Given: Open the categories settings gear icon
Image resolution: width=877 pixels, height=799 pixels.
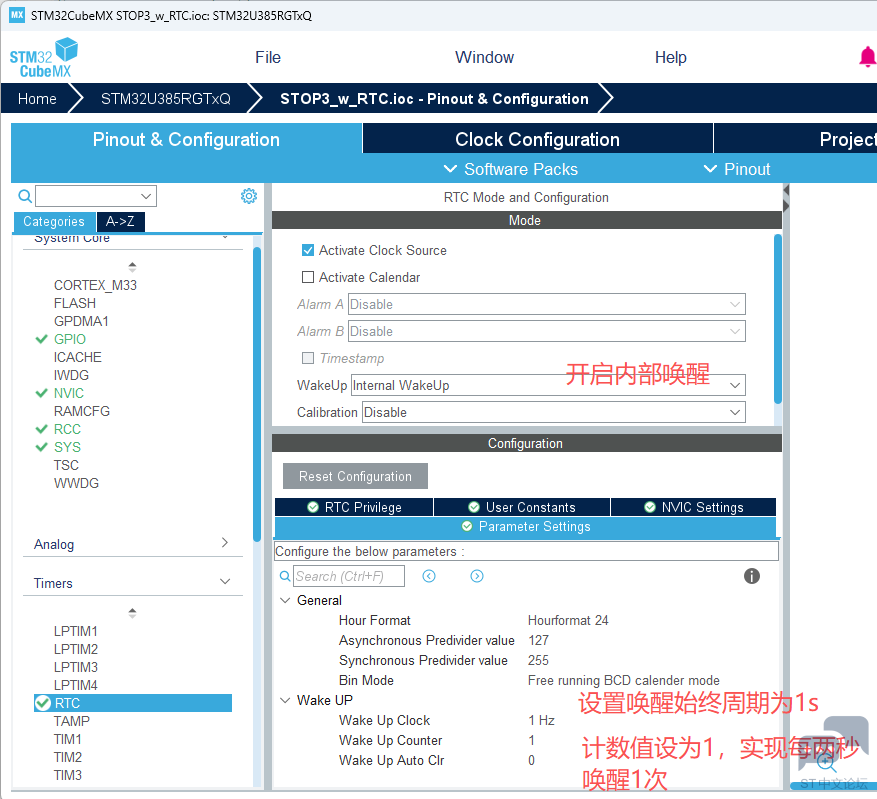Looking at the screenshot, I should point(249,196).
